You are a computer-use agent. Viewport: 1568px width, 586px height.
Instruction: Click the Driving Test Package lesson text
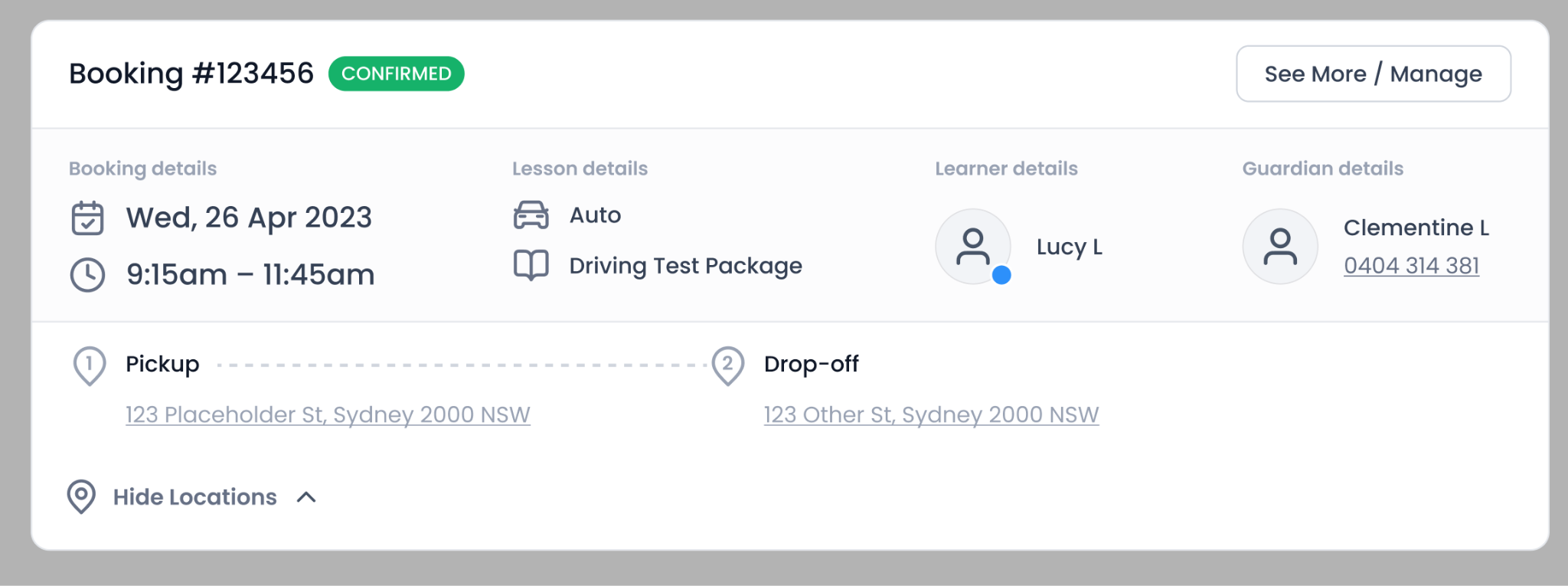tap(685, 266)
